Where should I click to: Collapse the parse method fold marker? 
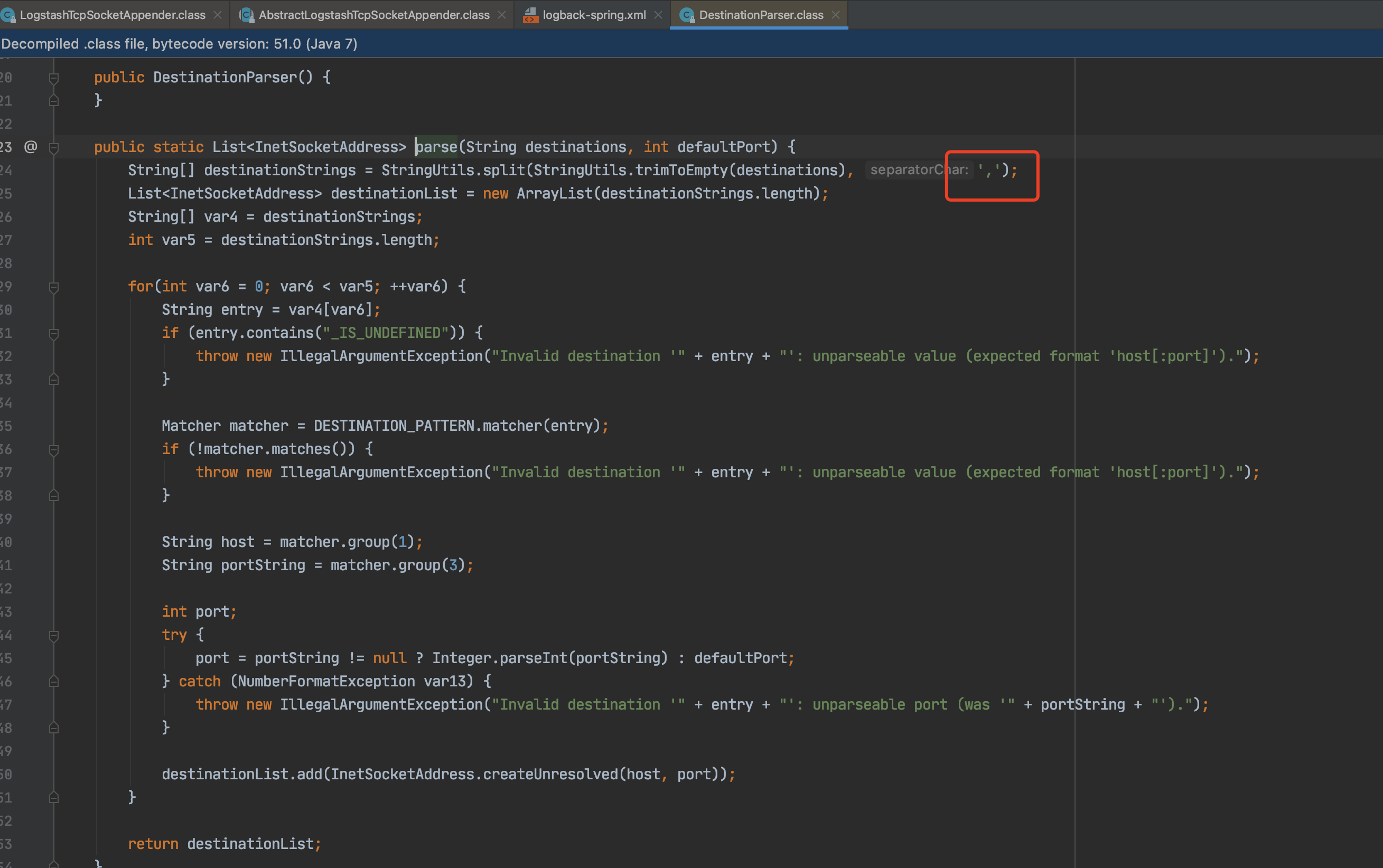(54, 147)
